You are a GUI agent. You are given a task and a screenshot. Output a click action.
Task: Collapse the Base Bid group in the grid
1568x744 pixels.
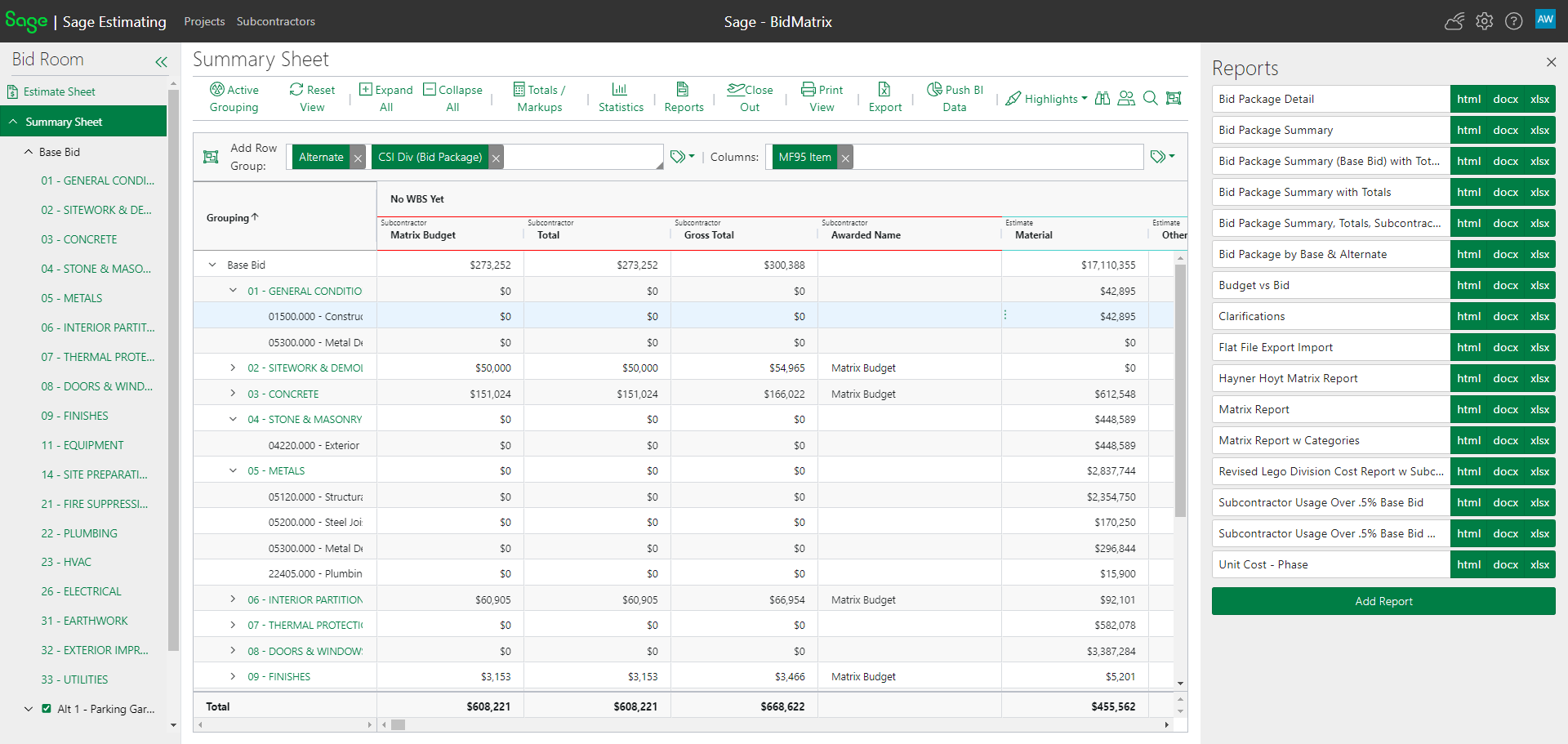coord(211,264)
